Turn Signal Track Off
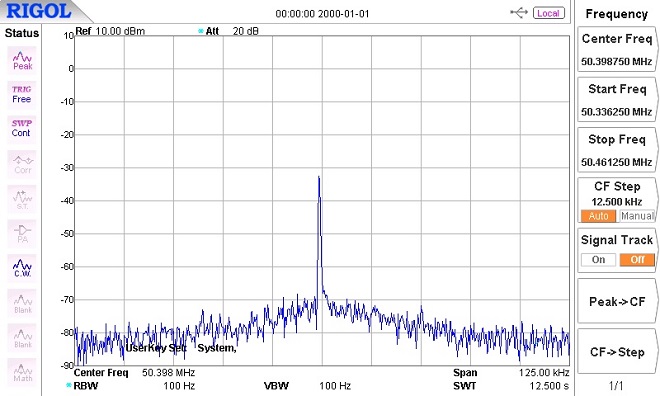Image resolution: width=660 pixels, height=396 pixels. 637,260
